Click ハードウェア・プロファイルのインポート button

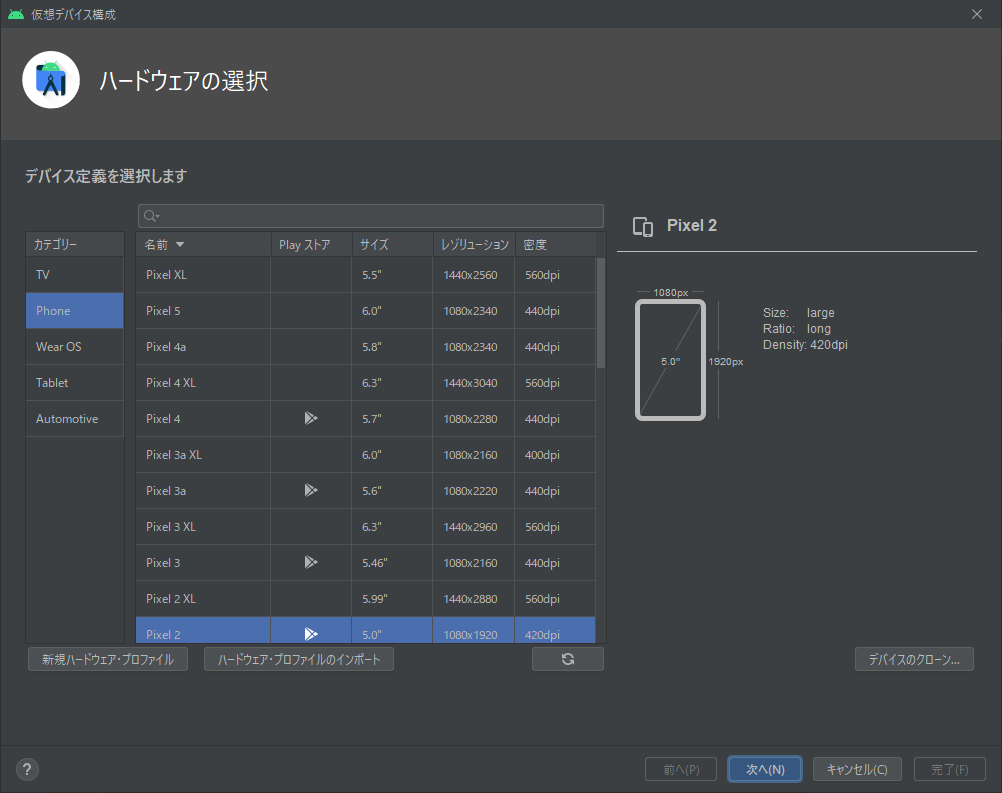click(298, 659)
